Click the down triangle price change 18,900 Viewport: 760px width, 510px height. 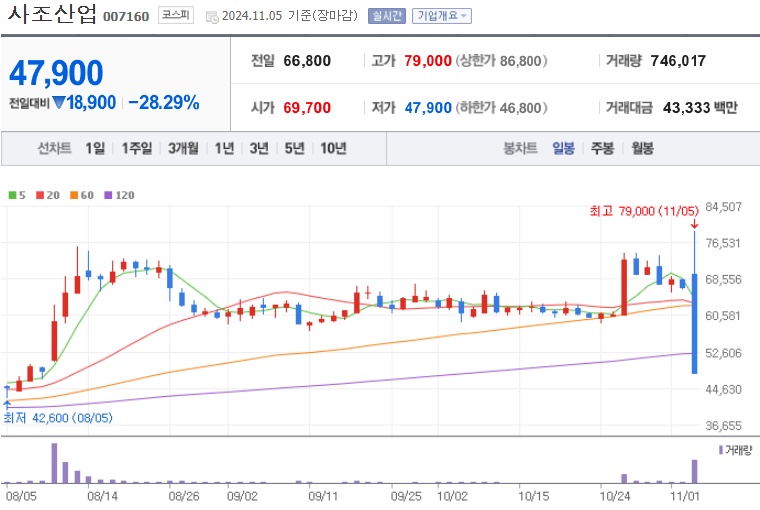[x=84, y=102]
